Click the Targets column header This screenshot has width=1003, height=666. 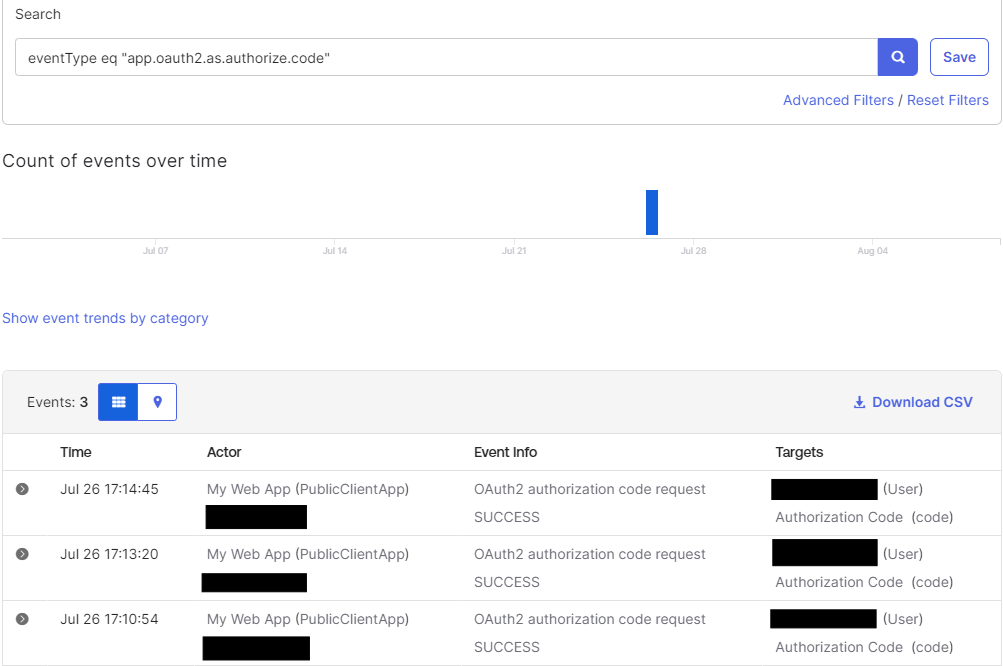coord(799,452)
